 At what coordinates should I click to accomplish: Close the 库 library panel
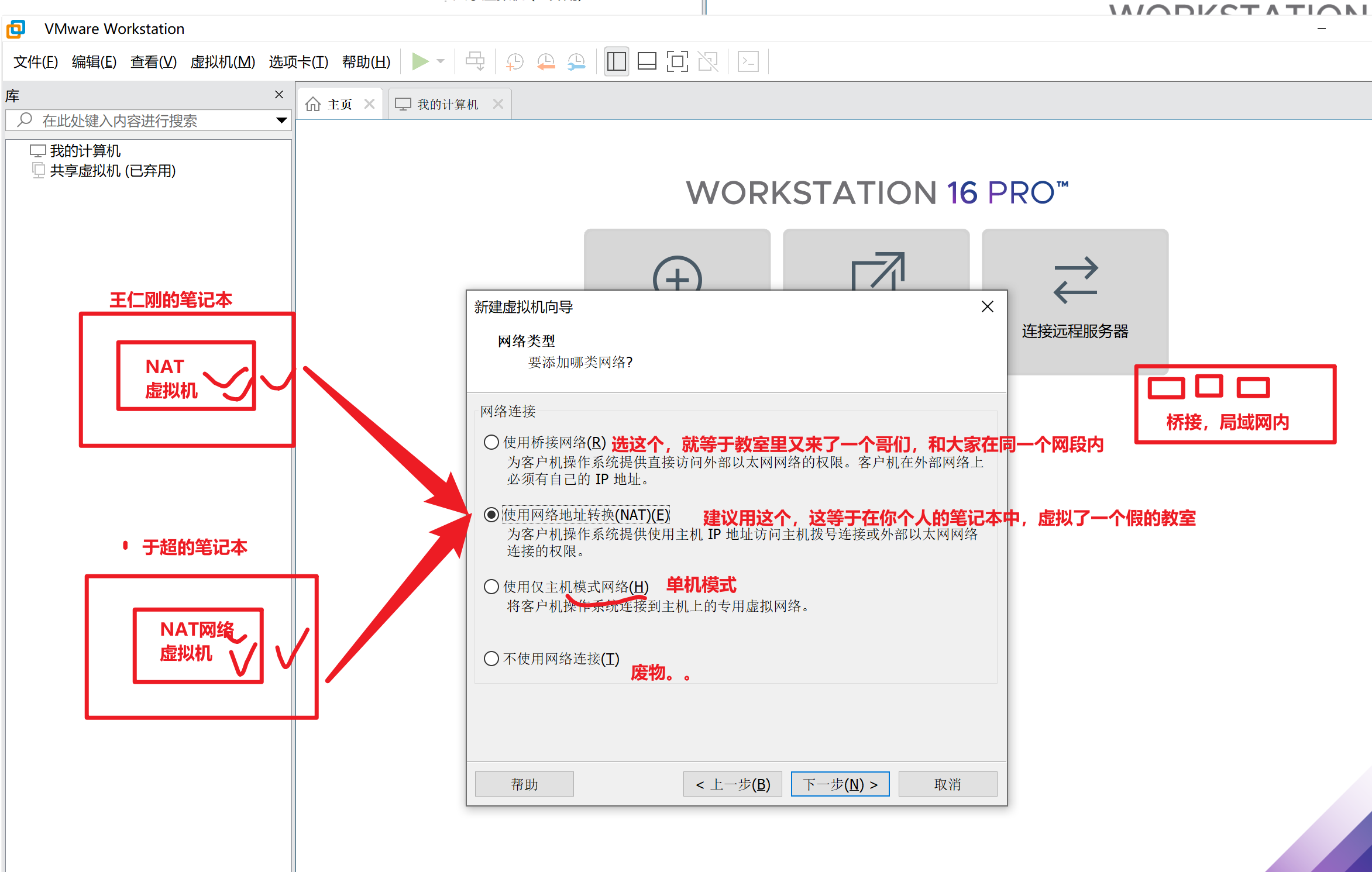coord(279,95)
